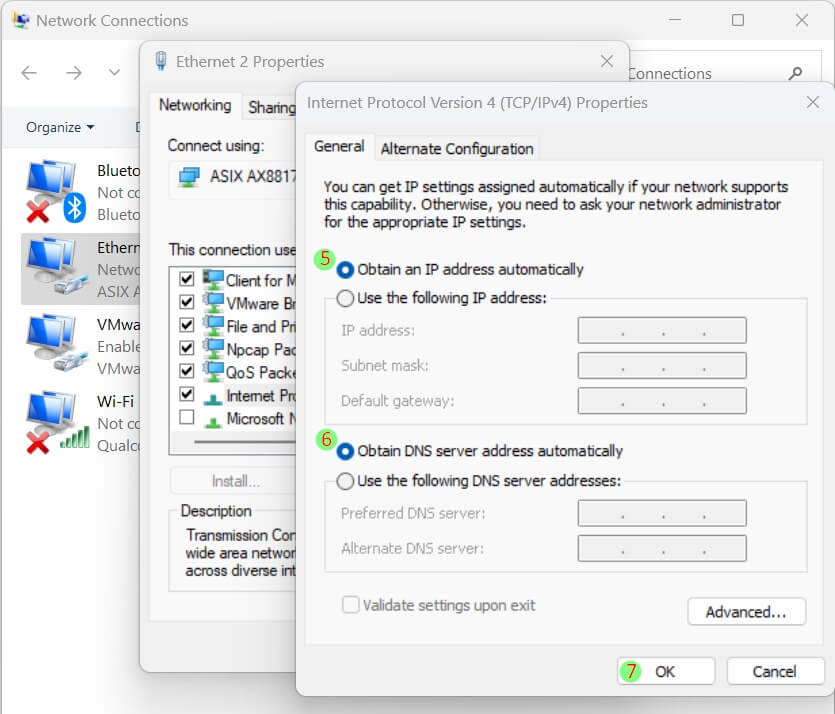The image size is (835, 714).
Task: Select Use the following DNS server addresses
Action: pos(346,481)
